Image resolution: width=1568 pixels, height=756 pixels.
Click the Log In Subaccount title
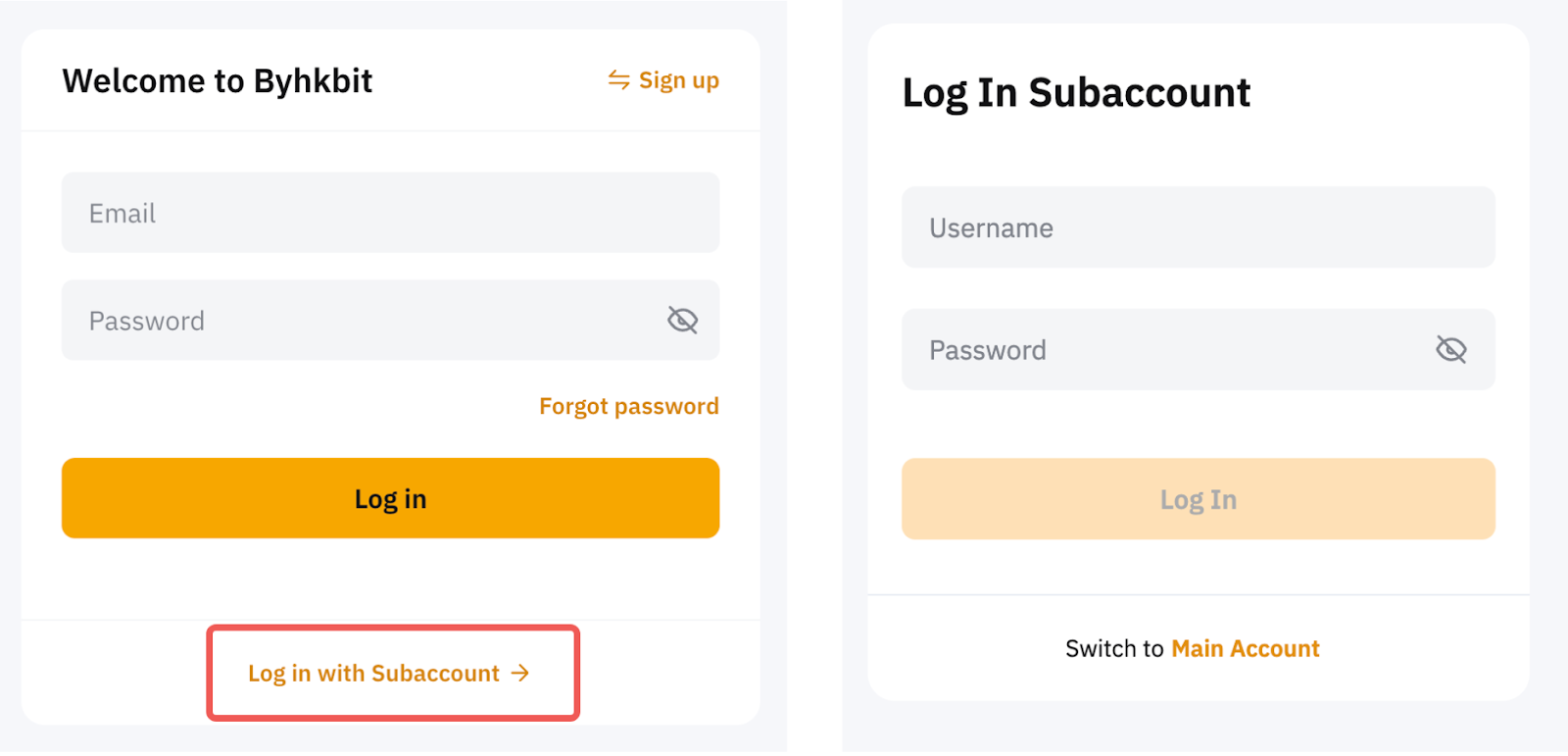[1075, 93]
